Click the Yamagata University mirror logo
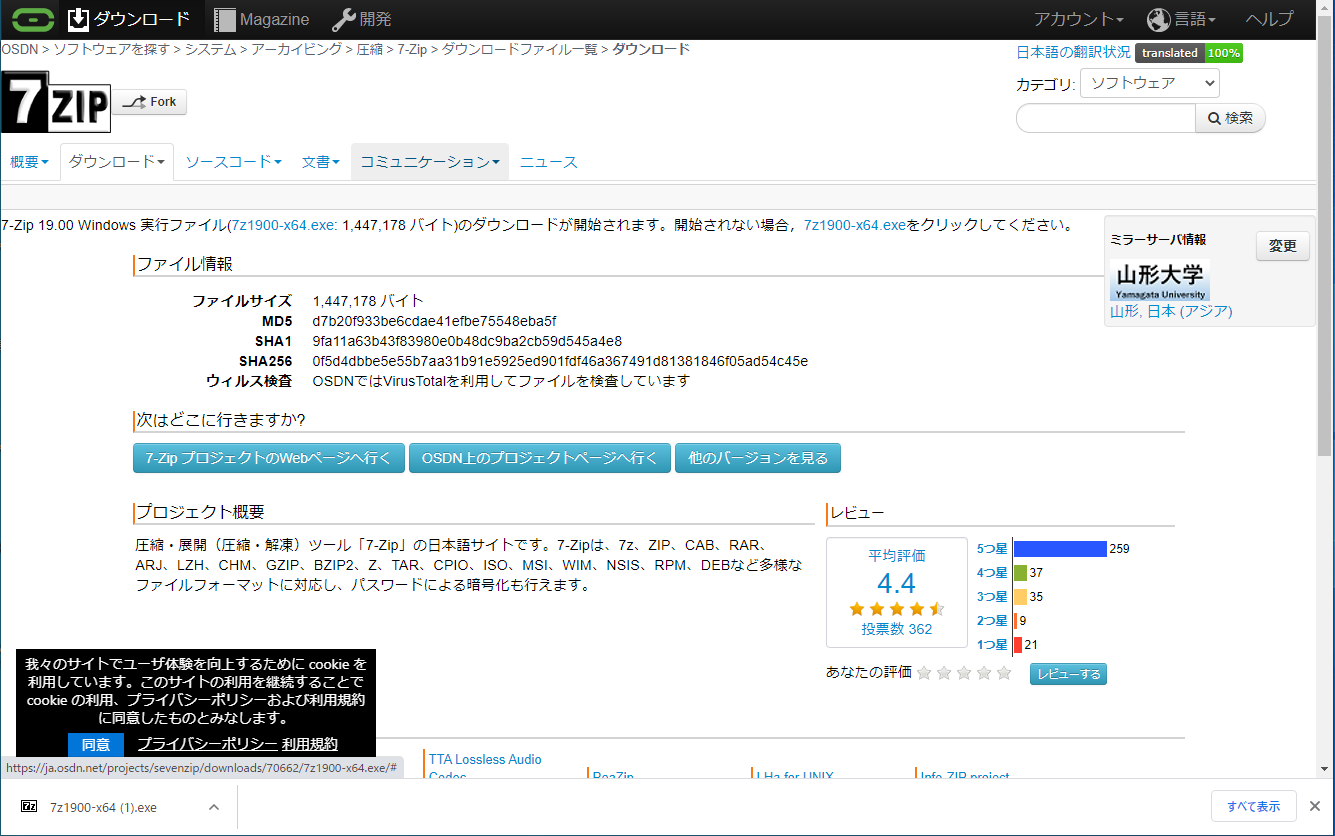1335x836 pixels. point(1160,280)
